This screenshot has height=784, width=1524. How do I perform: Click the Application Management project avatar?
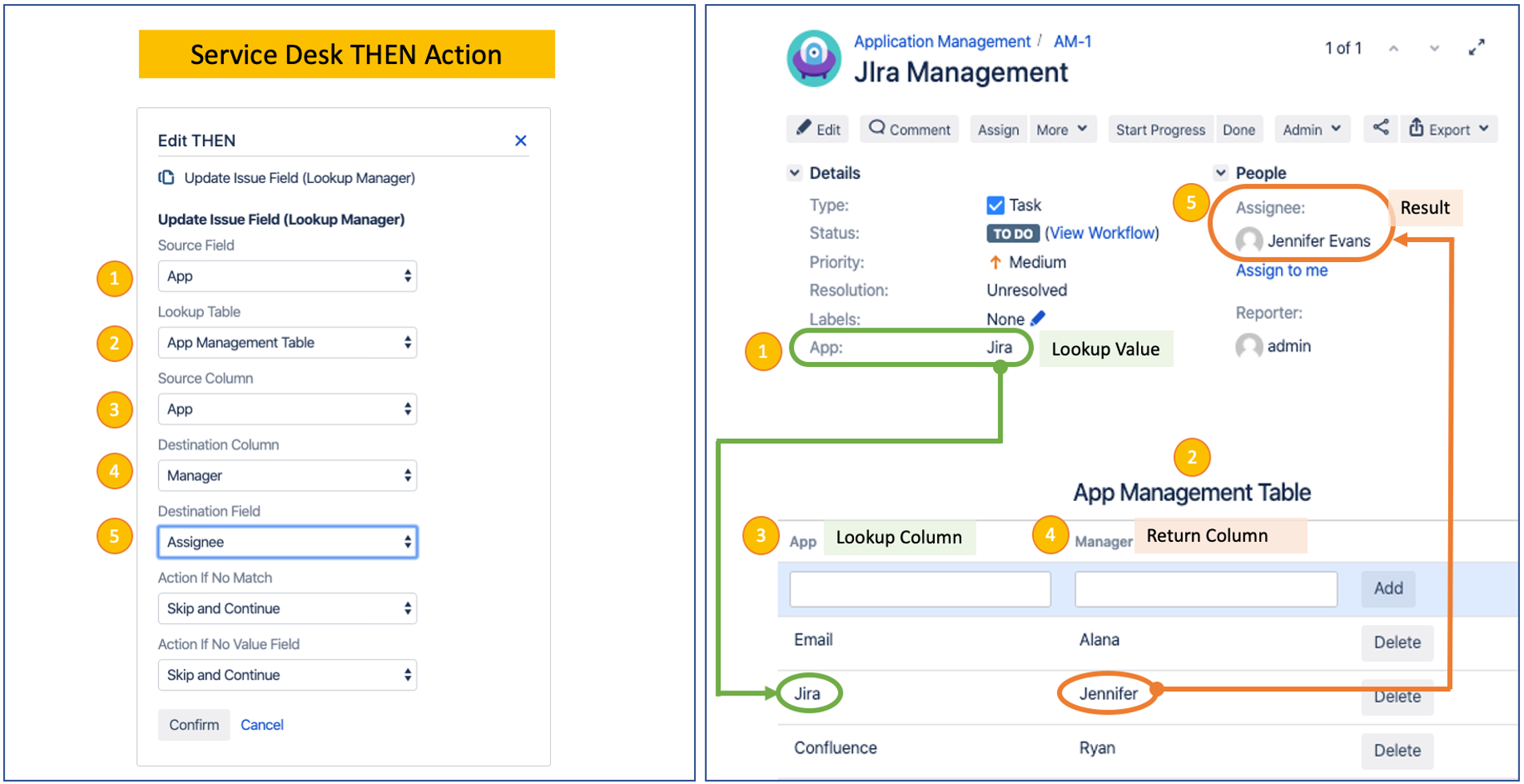point(814,58)
